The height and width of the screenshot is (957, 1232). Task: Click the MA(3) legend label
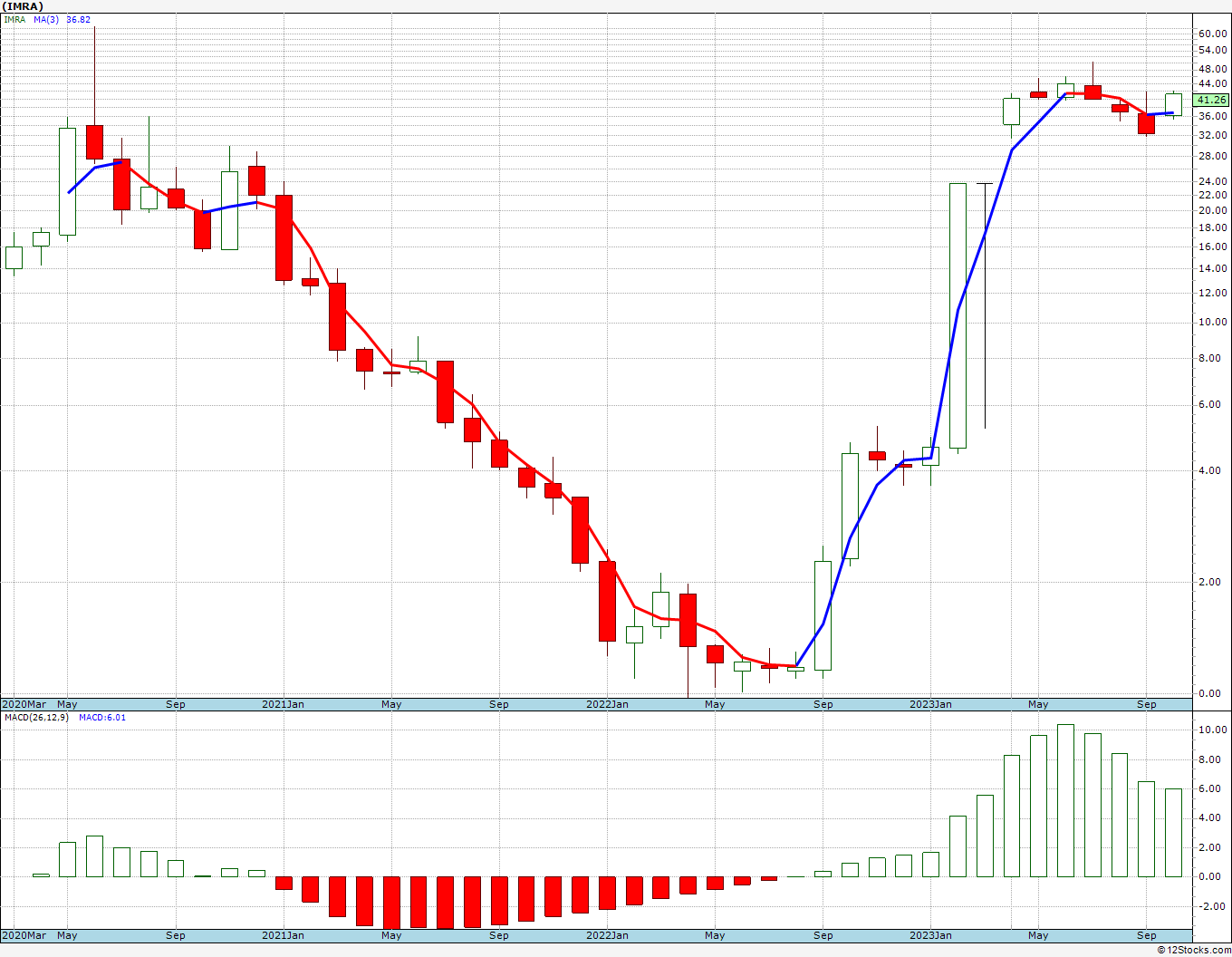46,20
